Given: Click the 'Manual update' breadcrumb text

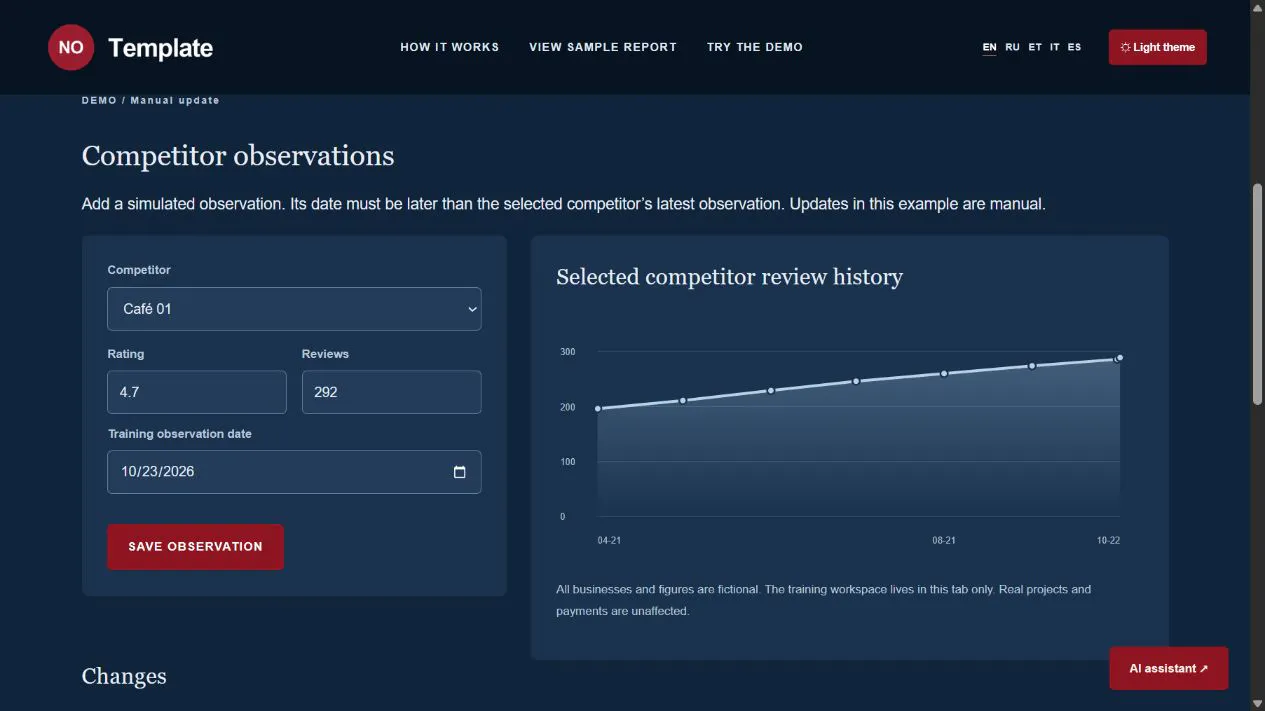Looking at the screenshot, I should tap(175, 100).
